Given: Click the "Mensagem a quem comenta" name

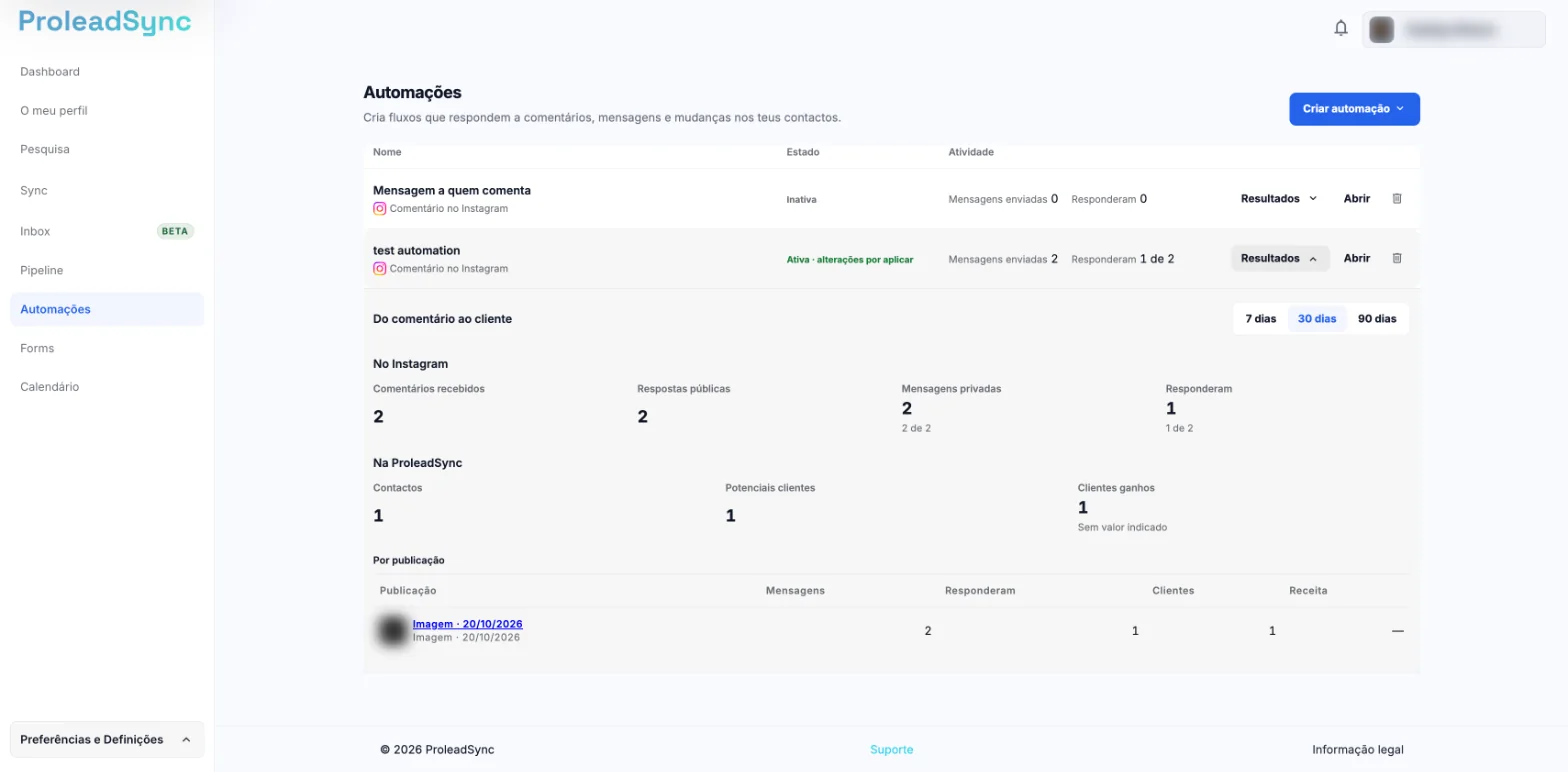Looking at the screenshot, I should pos(452,190).
